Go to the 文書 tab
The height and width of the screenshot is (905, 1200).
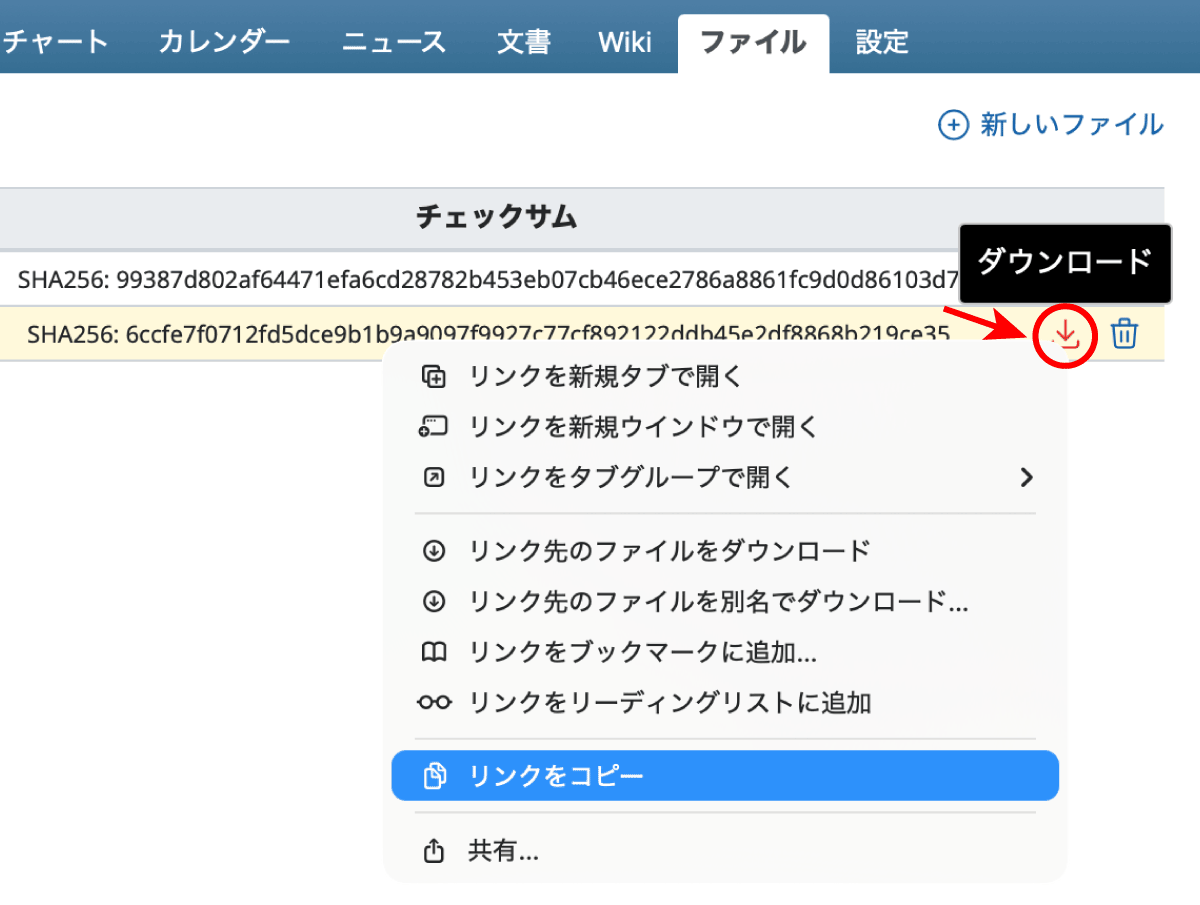pyautogui.click(x=523, y=42)
